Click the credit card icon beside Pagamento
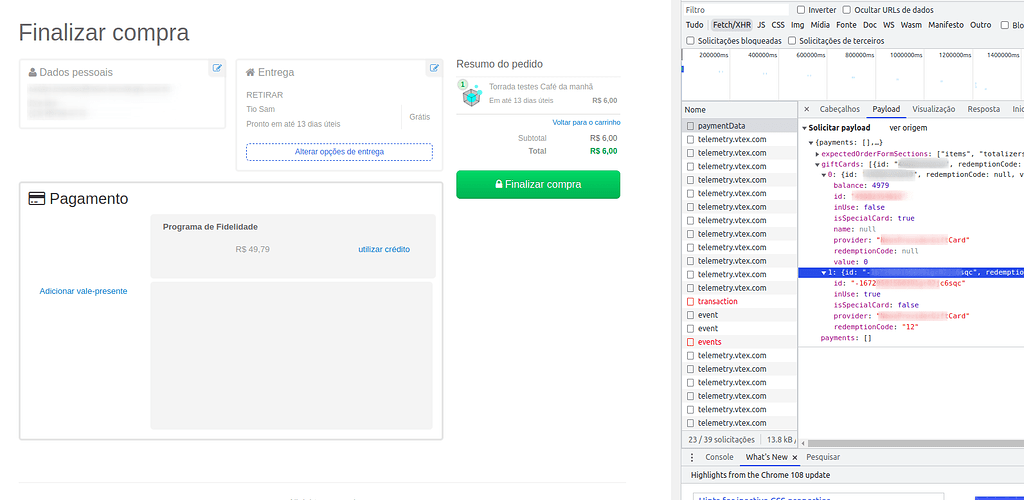 point(37,199)
